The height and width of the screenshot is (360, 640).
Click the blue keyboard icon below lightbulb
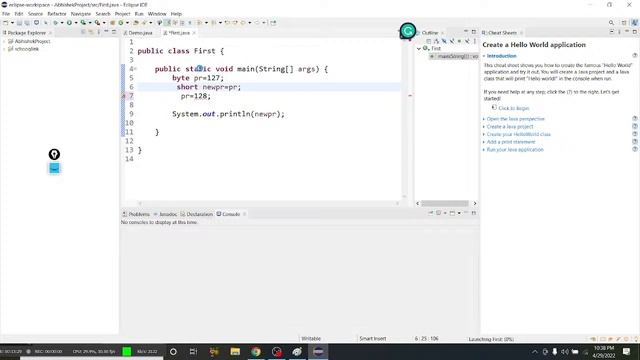click(54, 168)
